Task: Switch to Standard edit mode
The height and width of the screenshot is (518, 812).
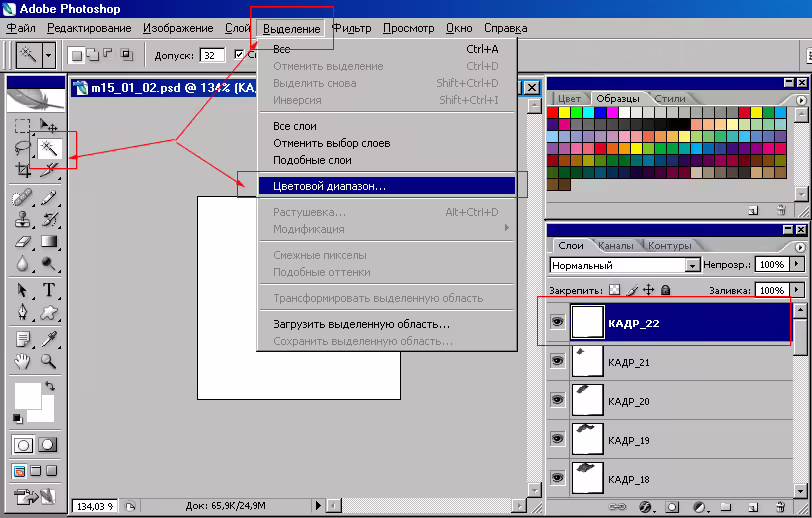Action: (23, 445)
